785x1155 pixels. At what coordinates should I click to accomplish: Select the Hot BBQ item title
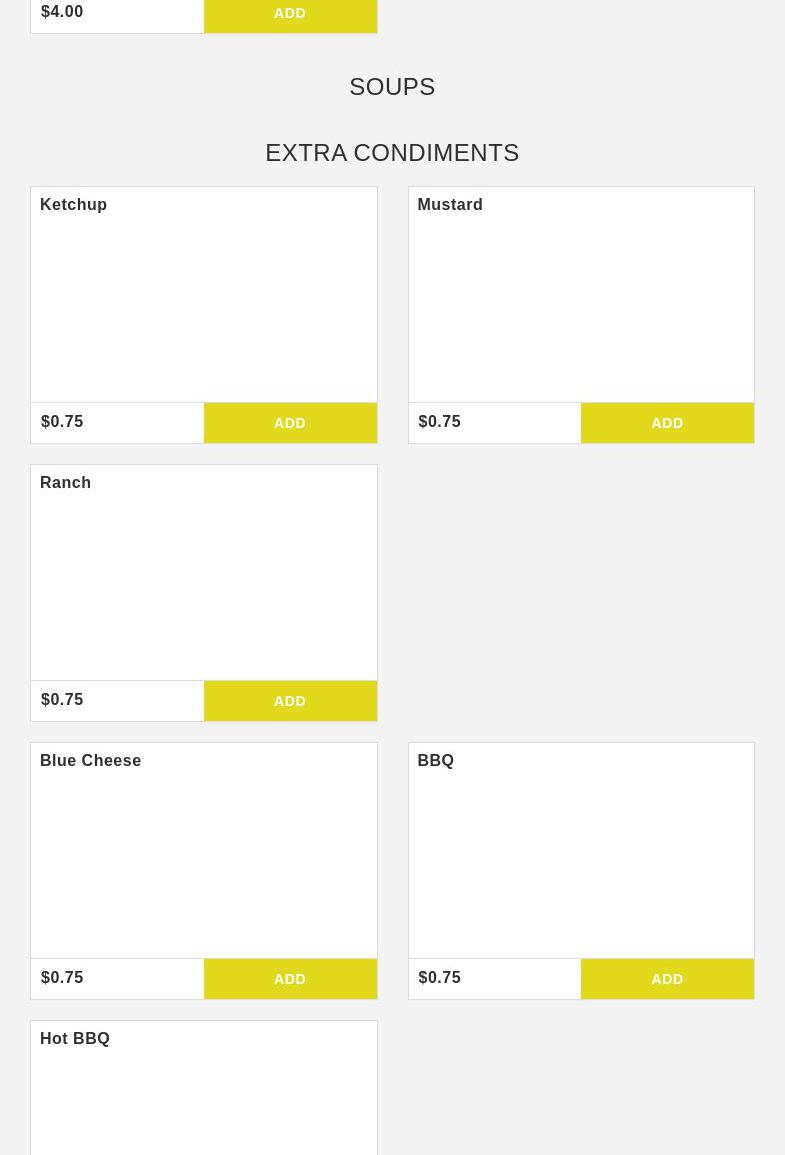coord(74,1039)
